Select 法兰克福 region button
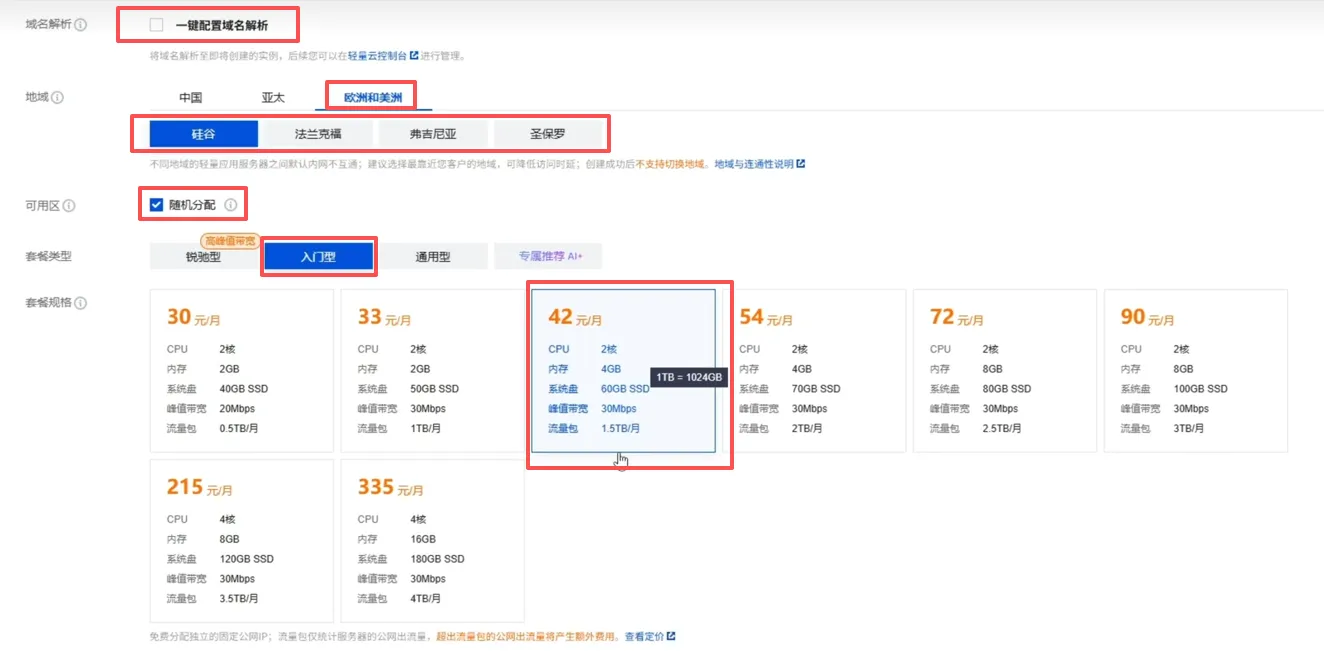1324x651 pixels. [318, 134]
